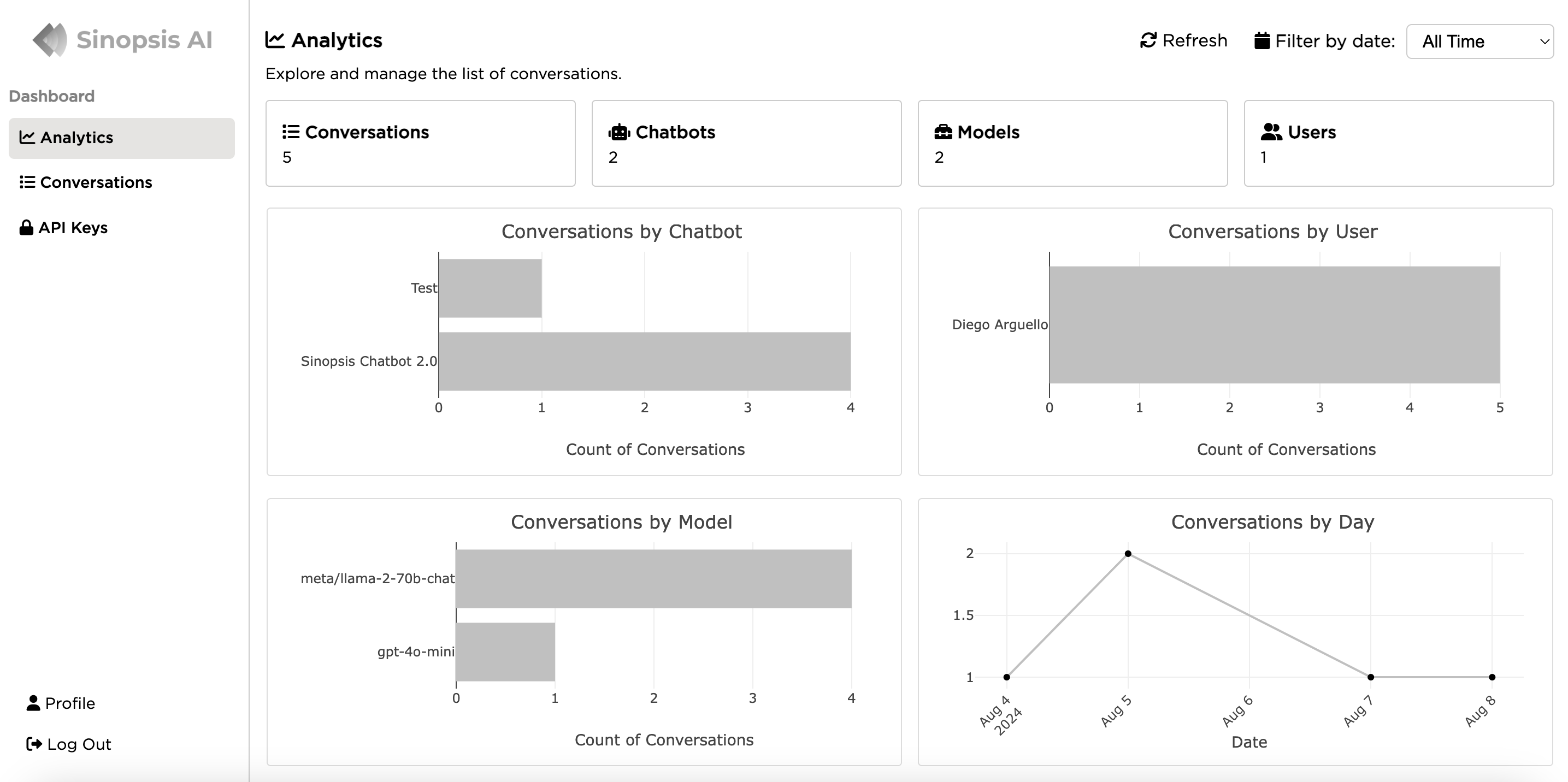This screenshot has width=1568, height=782.
Task: Click the Models toolbox icon
Action: (x=943, y=132)
